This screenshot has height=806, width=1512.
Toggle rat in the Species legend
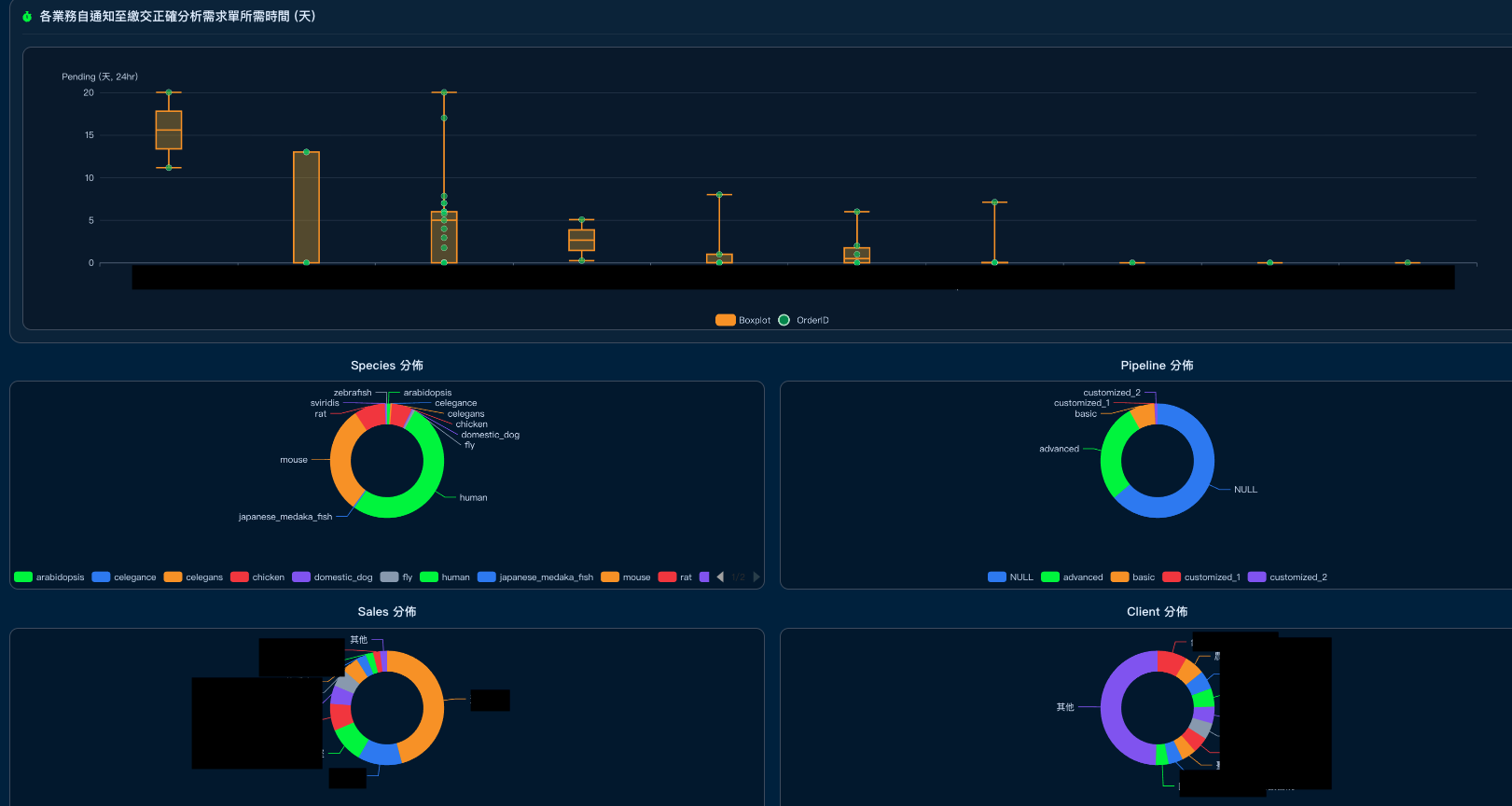pyautogui.click(x=675, y=577)
